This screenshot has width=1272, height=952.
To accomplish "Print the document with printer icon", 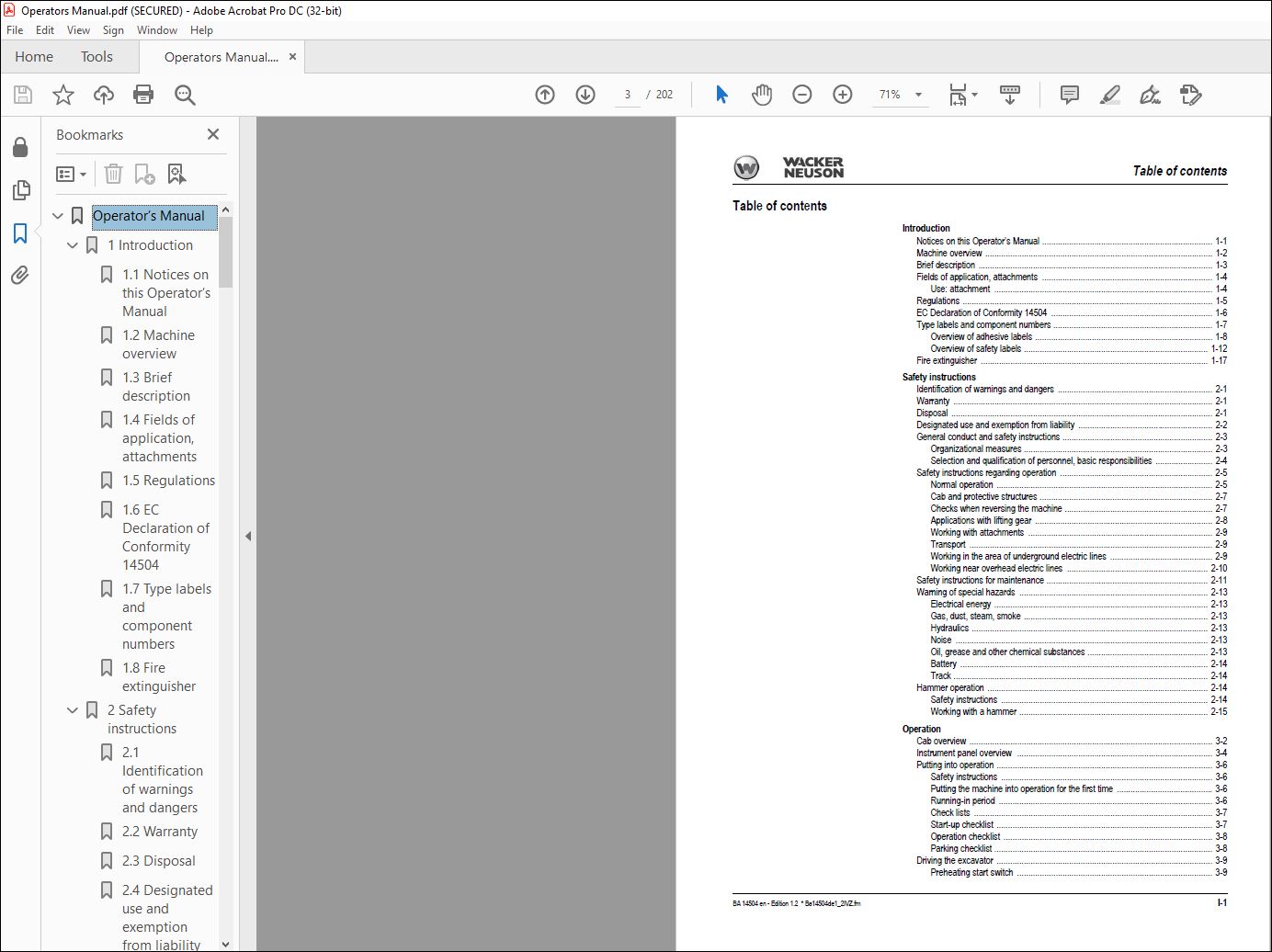I will tap(143, 95).
